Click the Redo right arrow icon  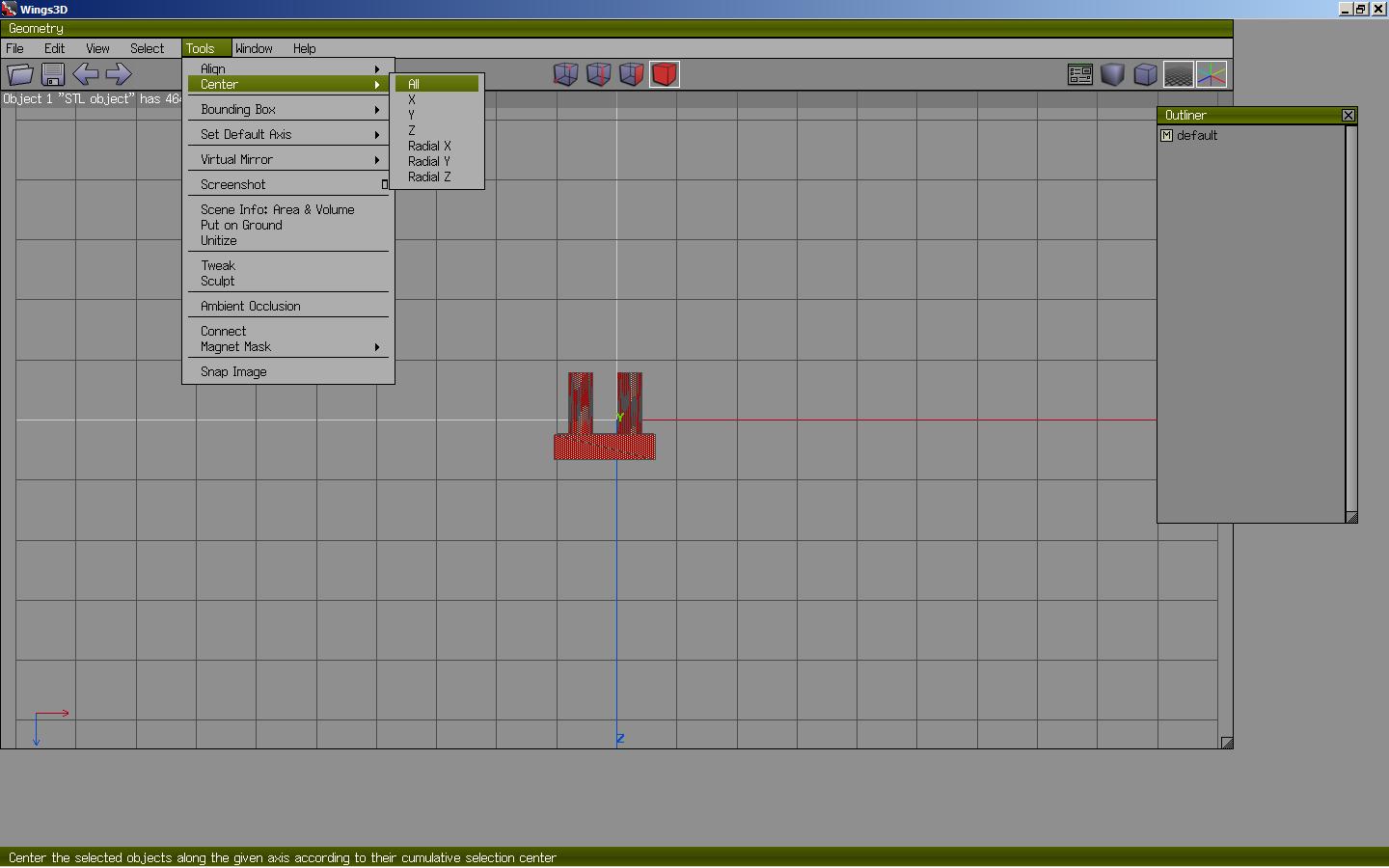(119, 74)
